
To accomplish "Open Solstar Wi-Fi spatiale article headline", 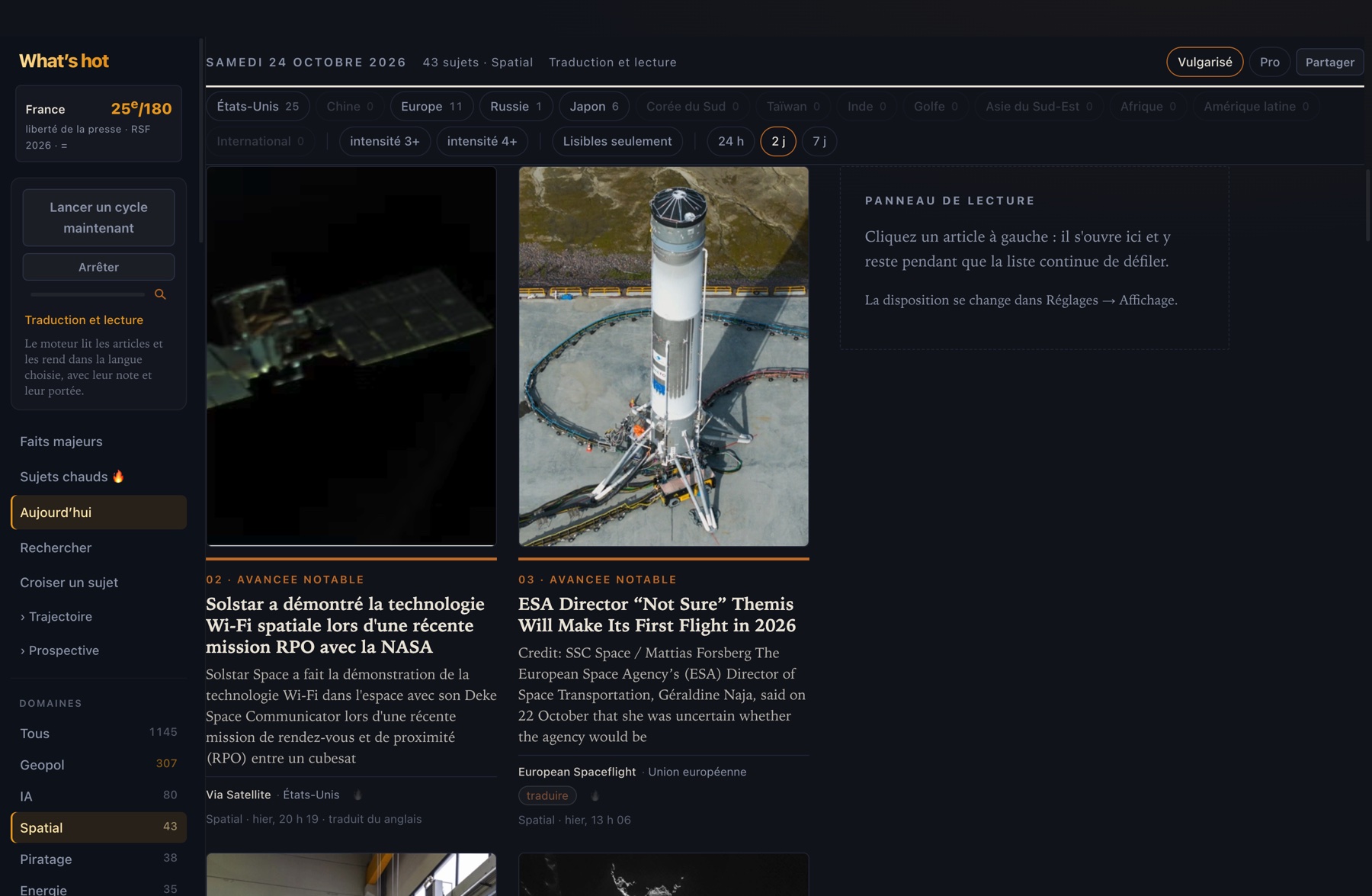I will 345,625.
